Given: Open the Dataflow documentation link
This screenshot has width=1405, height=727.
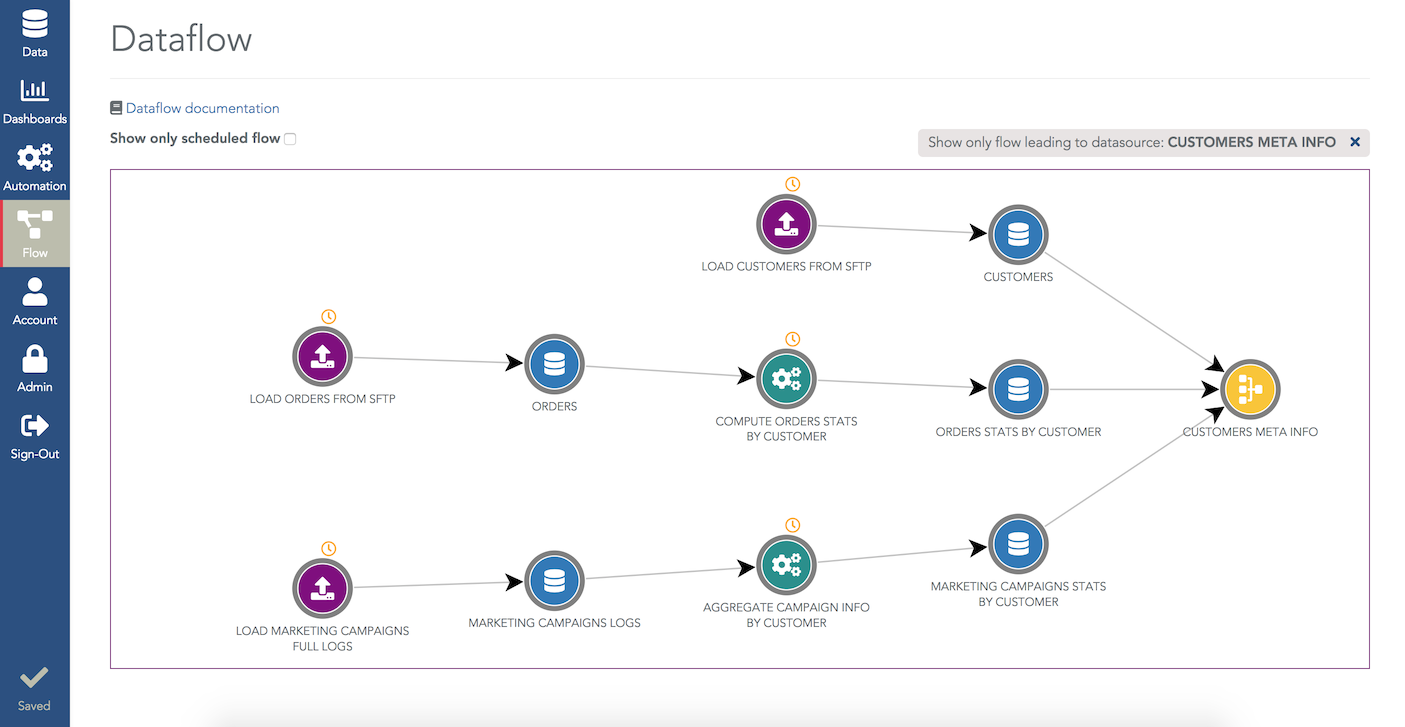Looking at the screenshot, I should pos(202,108).
